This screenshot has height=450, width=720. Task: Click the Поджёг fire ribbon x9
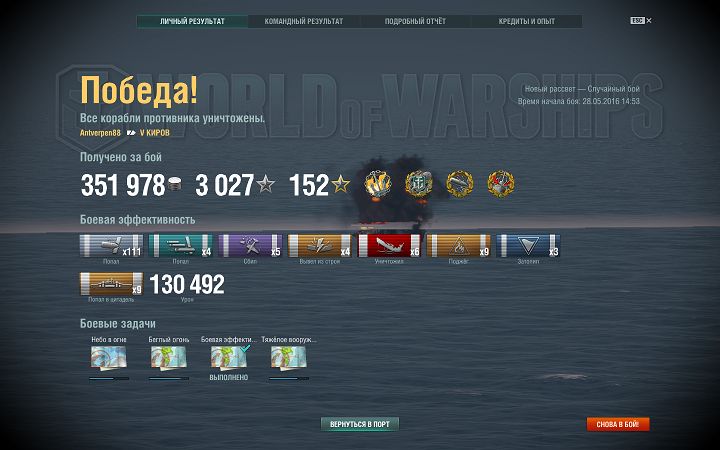458,246
